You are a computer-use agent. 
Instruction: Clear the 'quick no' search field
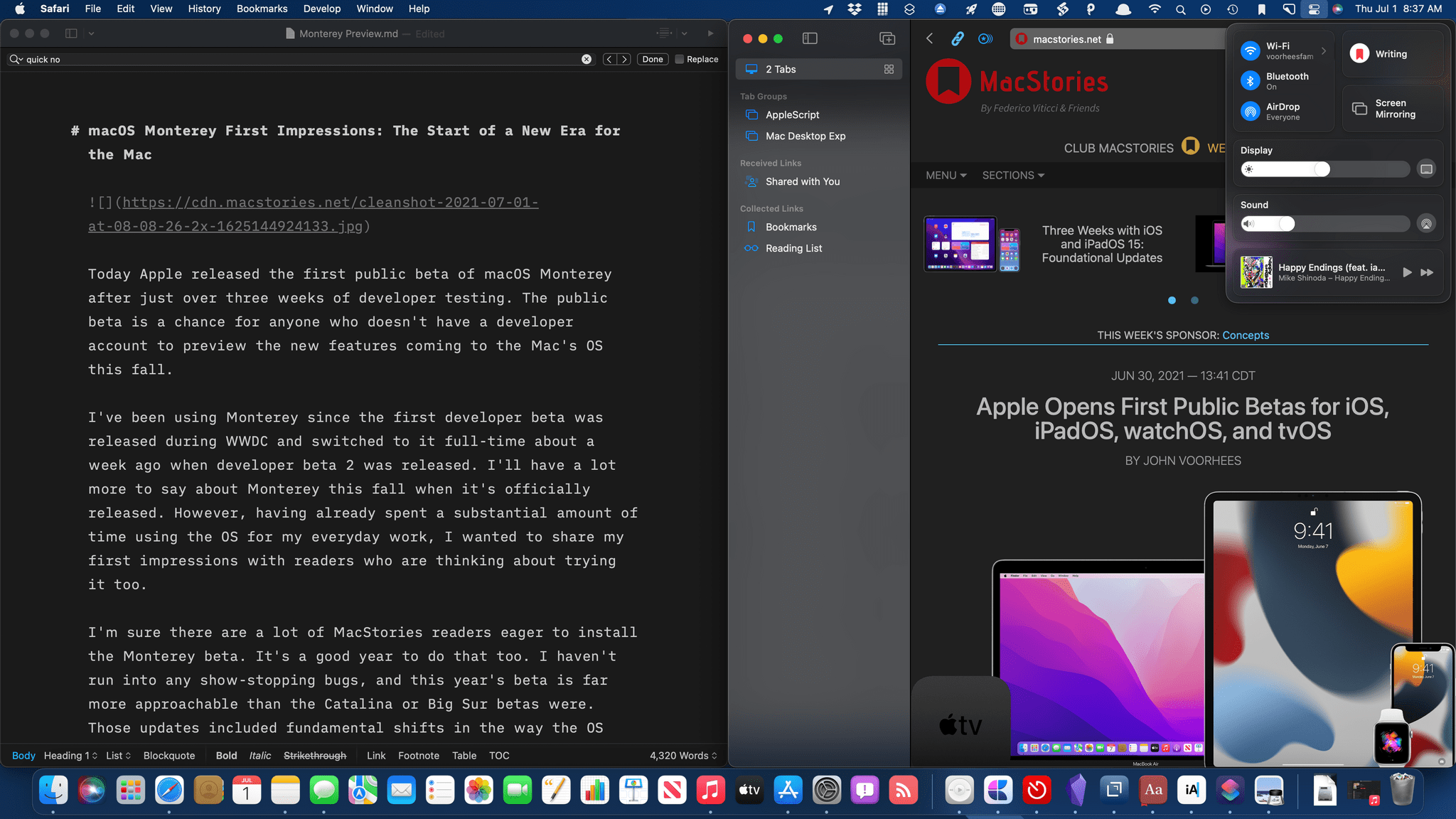[x=587, y=59]
